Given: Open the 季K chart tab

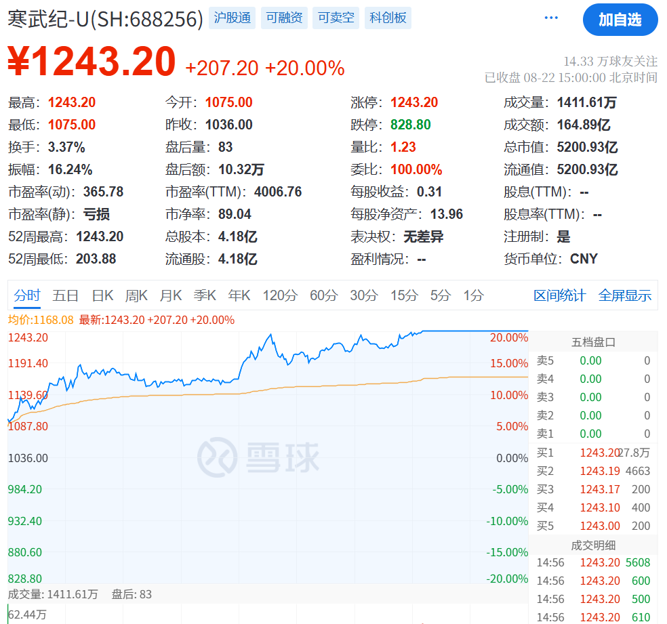Looking at the screenshot, I should coord(205,295).
